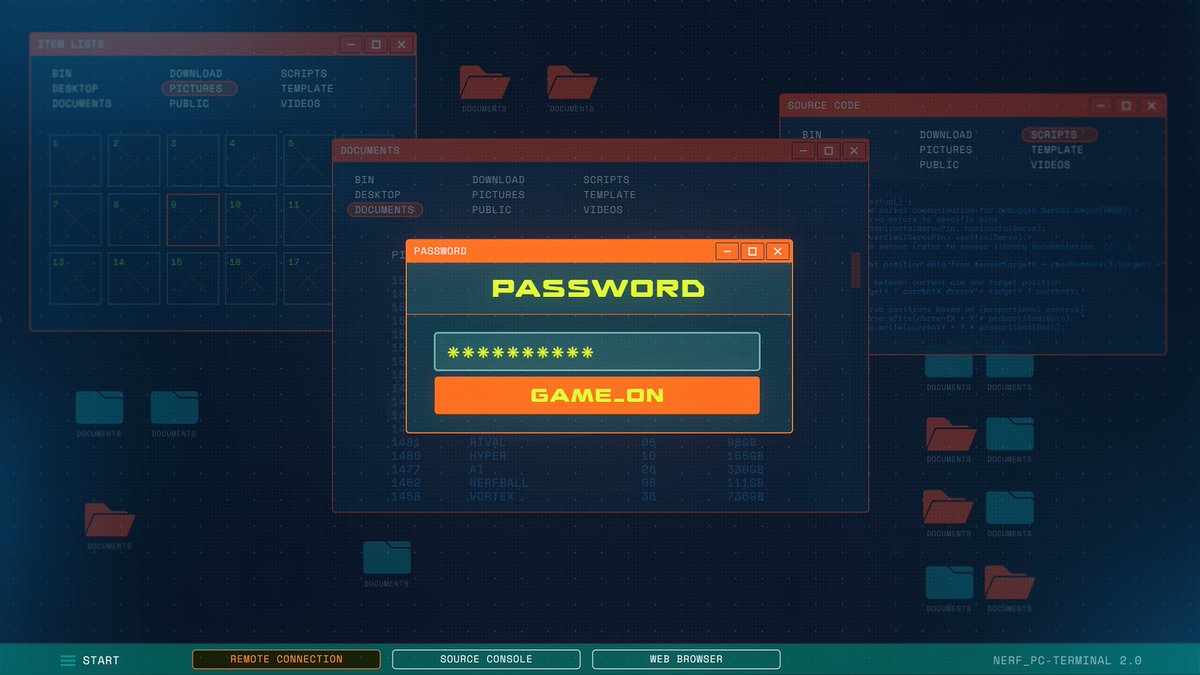Select VIDEOS in the Source Code window
Viewport: 1200px width, 675px height.
coord(1051,165)
